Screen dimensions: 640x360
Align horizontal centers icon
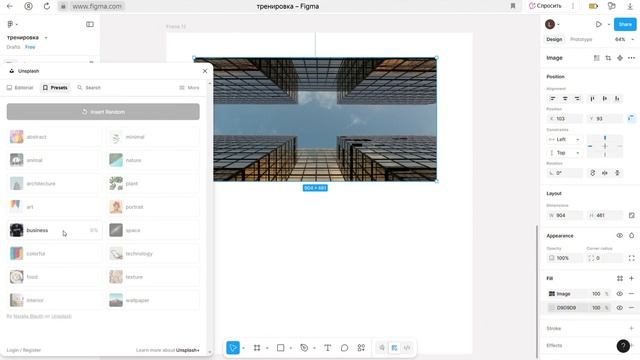(x=565, y=98)
